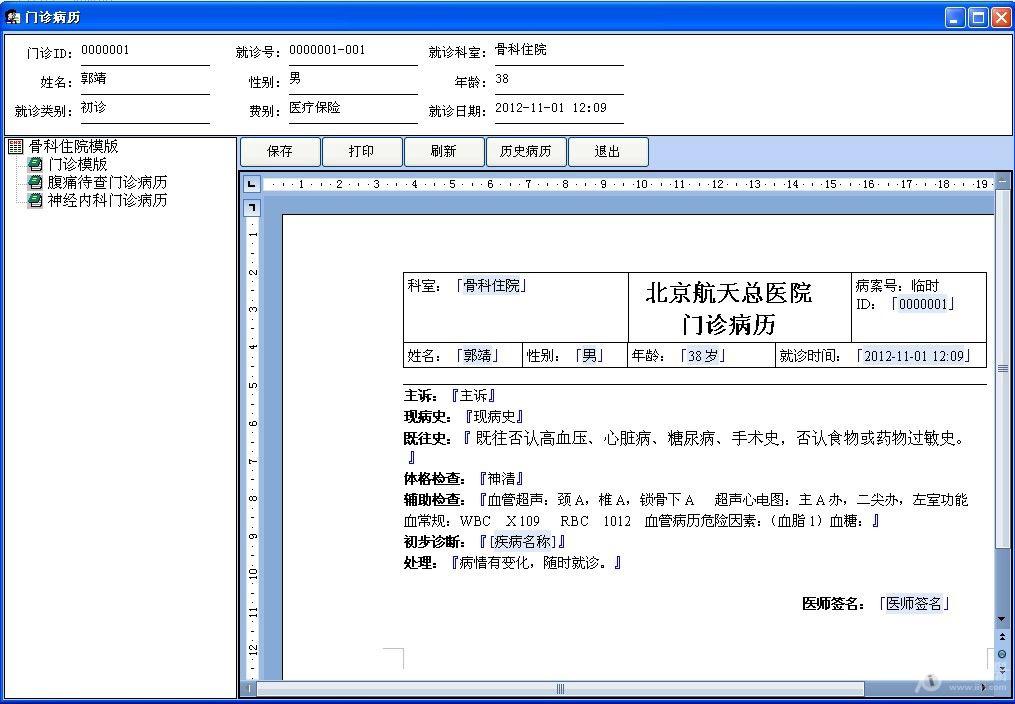Click the [疾病名称] diagnosis placeholder

click(522, 542)
